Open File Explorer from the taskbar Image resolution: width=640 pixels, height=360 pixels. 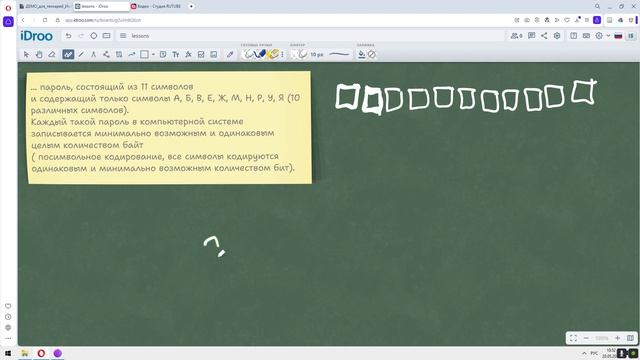24,353
